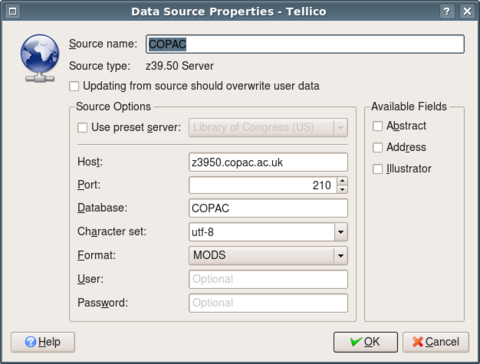Click the utf-8 character set text field
Viewport: 480px width, 364px height.
click(x=261, y=232)
